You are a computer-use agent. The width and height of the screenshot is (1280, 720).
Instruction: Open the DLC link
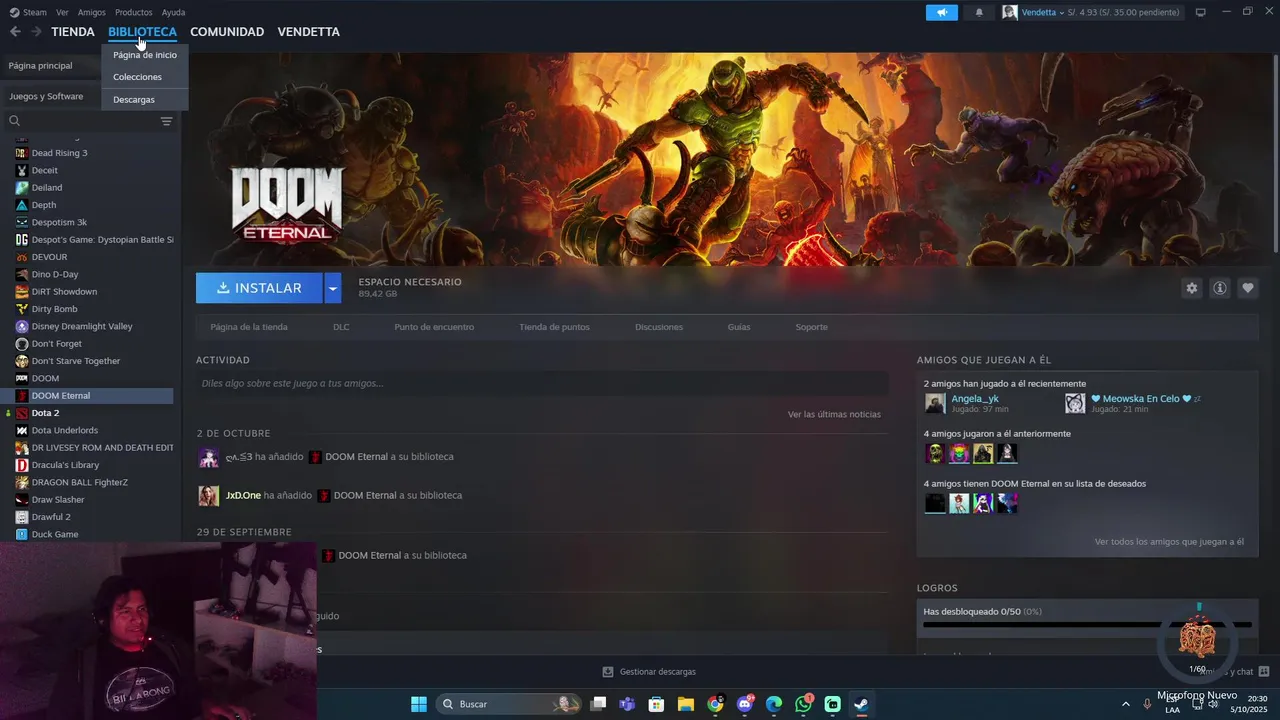point(341,327)
